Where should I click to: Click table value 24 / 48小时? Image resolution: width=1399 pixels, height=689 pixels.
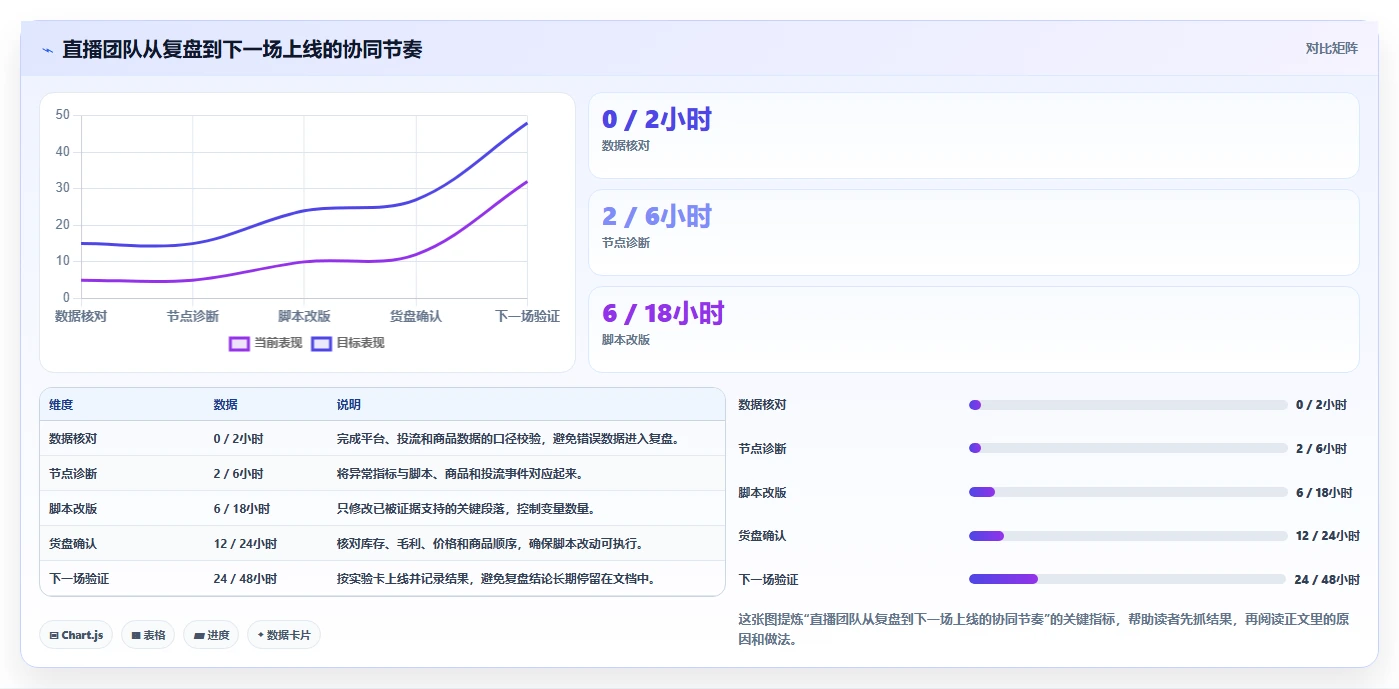(x=245, y=579)
